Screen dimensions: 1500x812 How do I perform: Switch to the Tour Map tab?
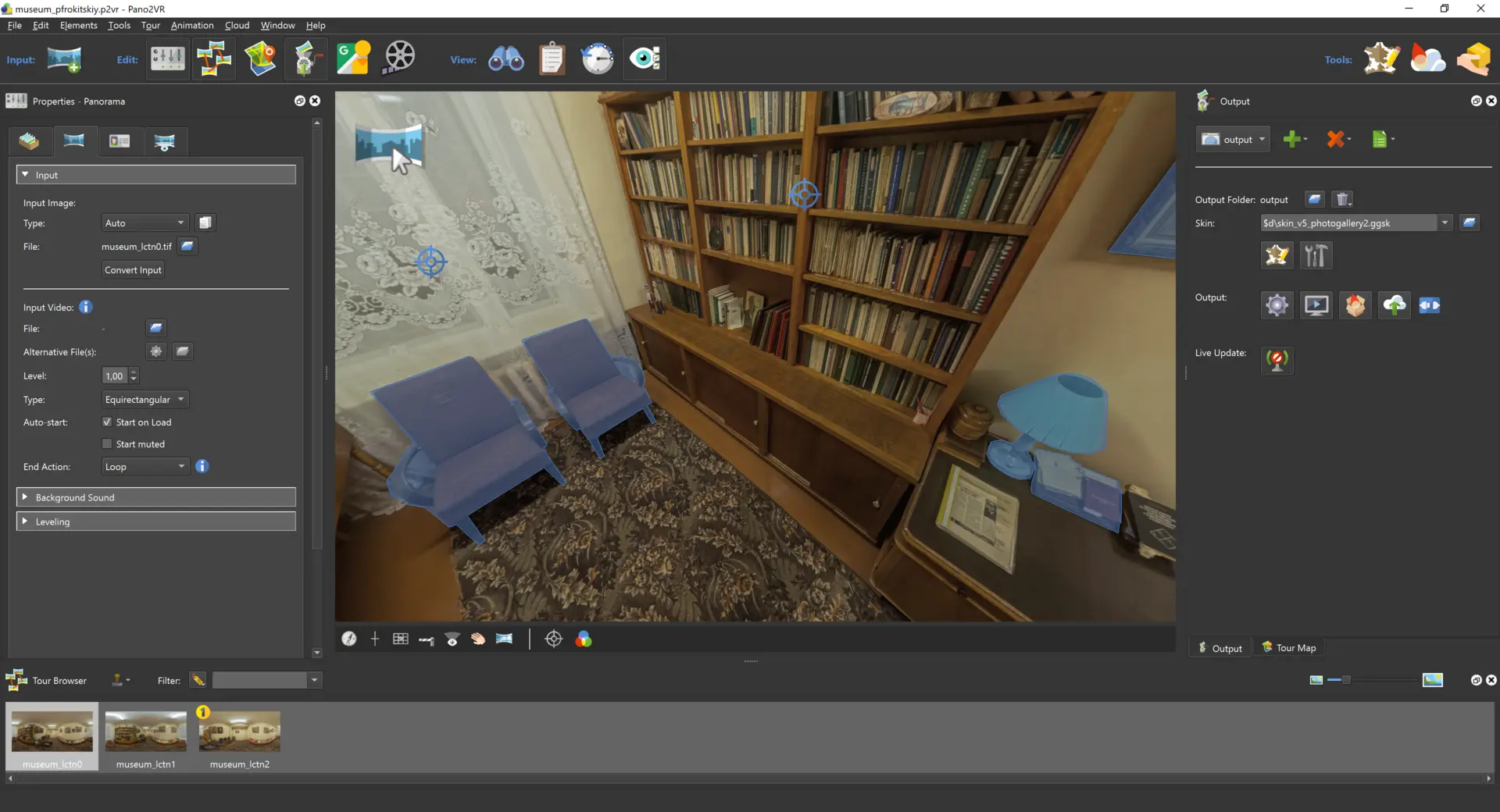tap(1289, 648)
